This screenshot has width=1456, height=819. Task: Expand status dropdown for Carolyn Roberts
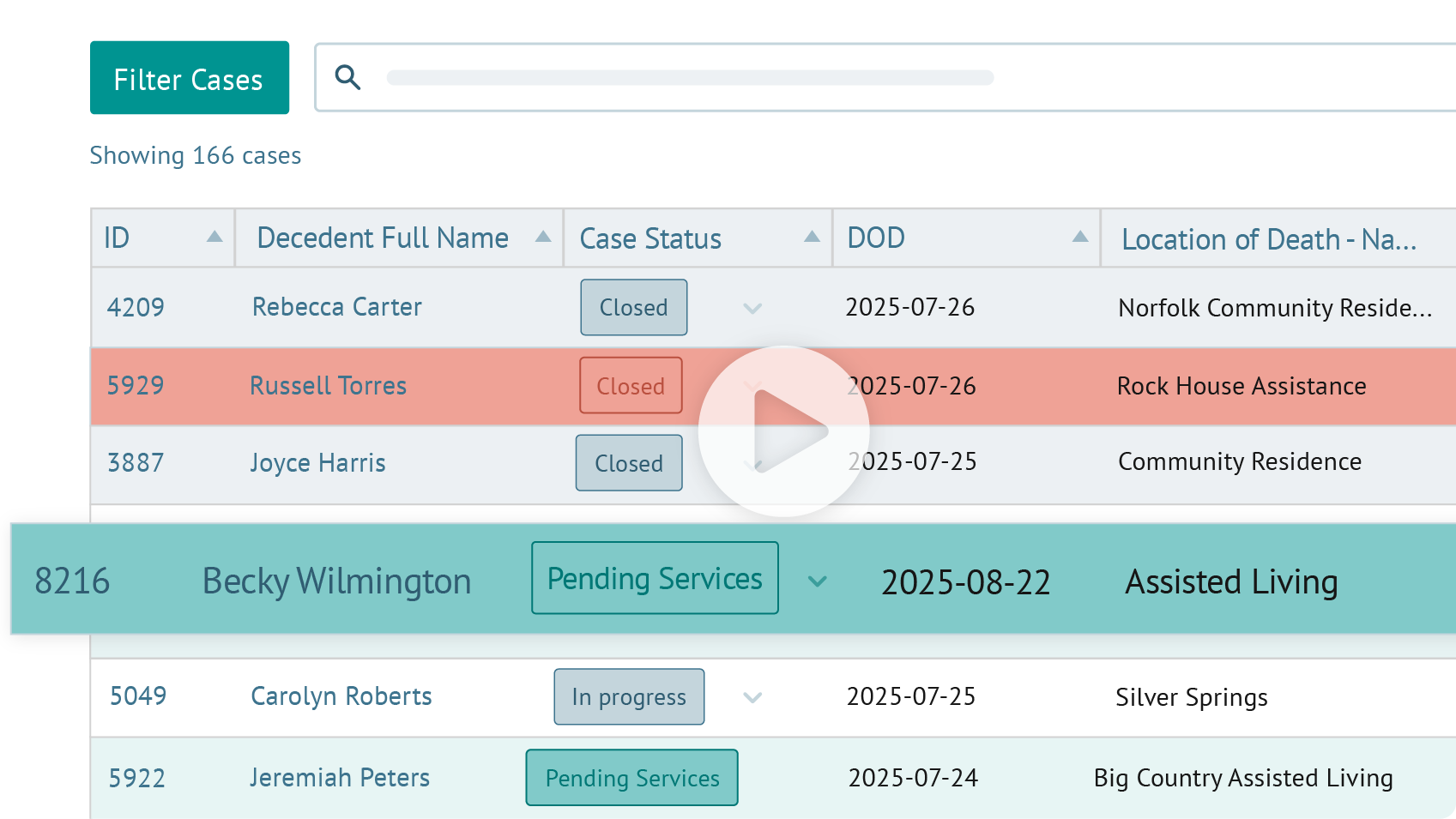coord(752,697)
